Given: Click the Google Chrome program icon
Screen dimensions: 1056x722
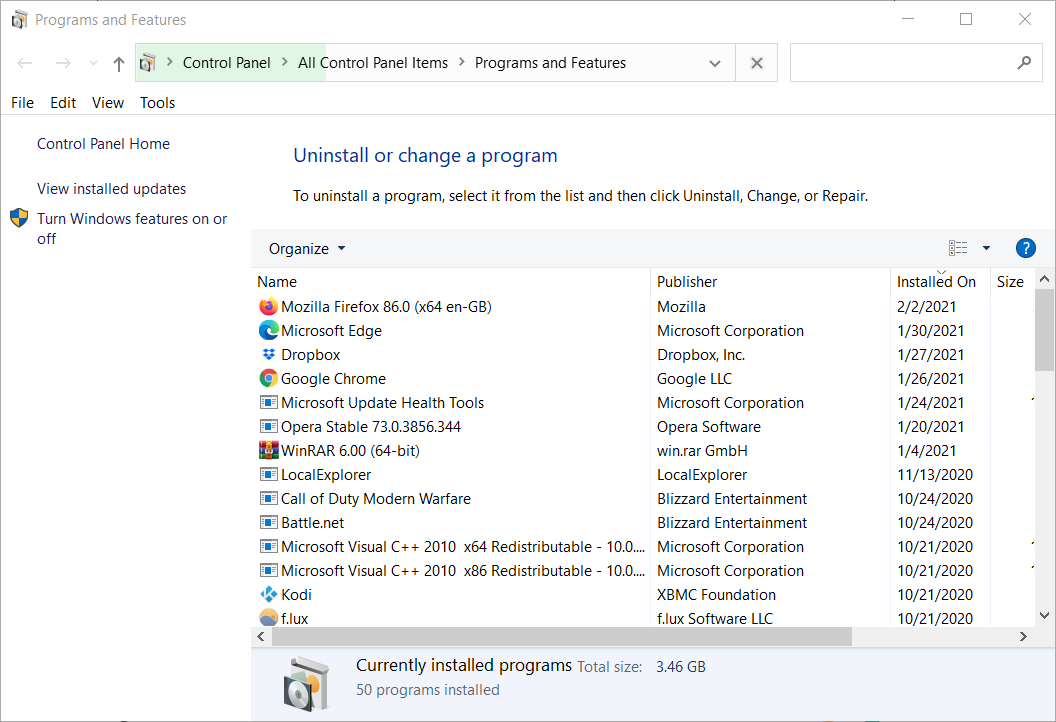Looking at the screenshot, I should [268, 379].
